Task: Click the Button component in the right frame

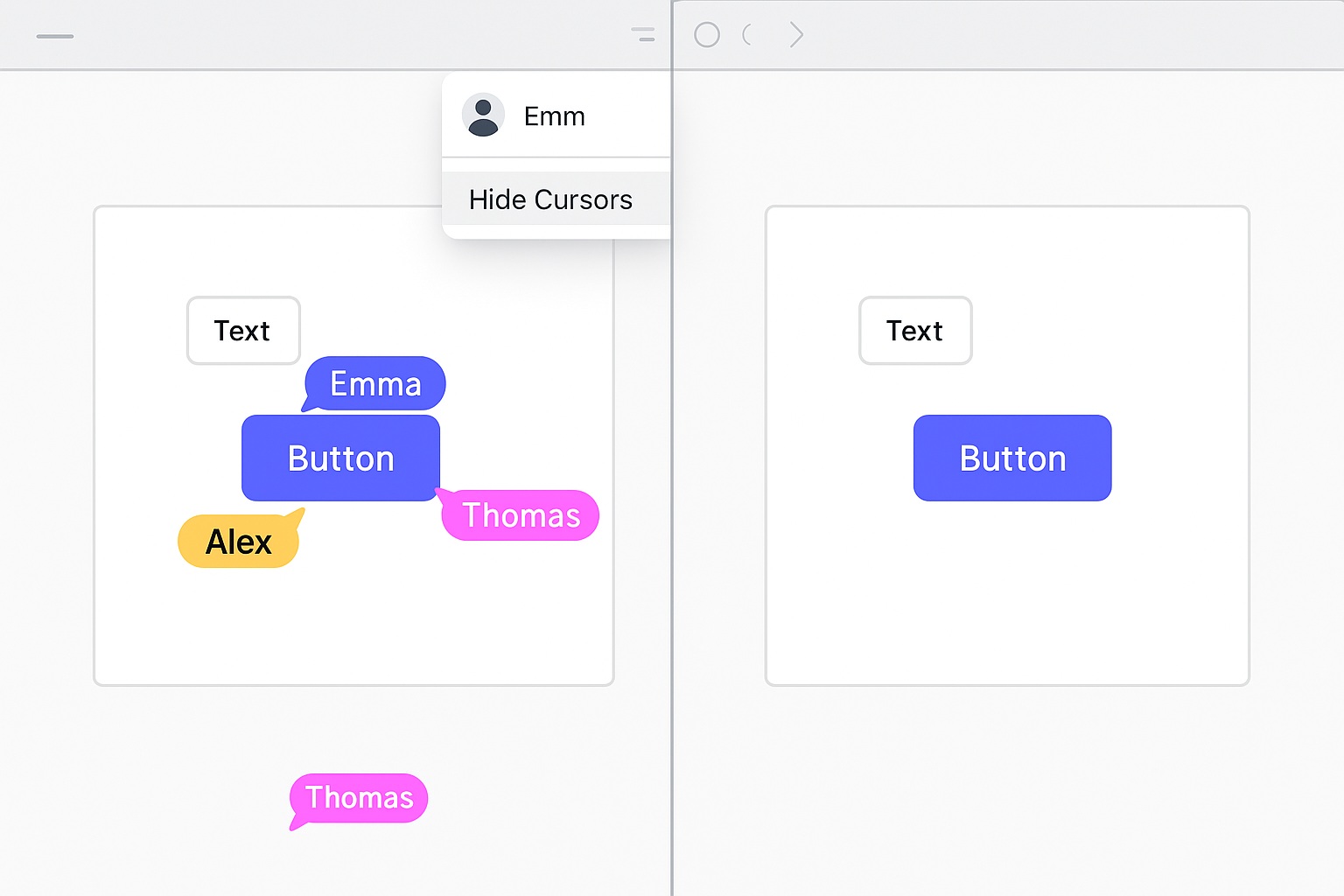Action: (1011, 458)
